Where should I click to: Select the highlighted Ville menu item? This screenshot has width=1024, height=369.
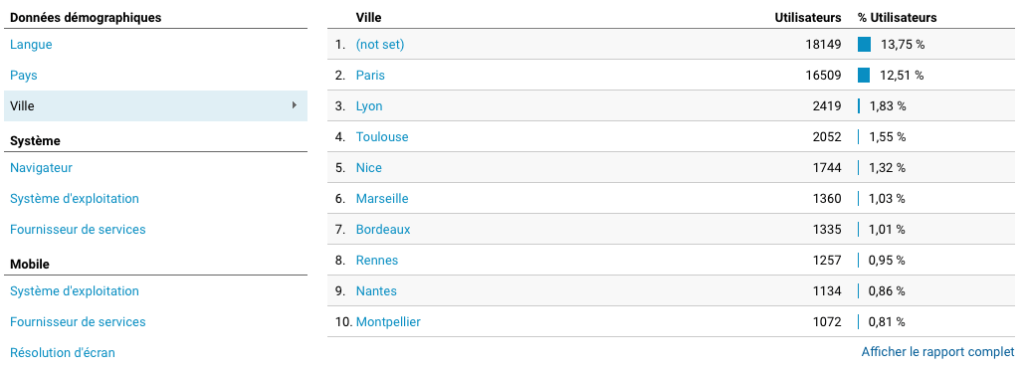click(155, 106)
